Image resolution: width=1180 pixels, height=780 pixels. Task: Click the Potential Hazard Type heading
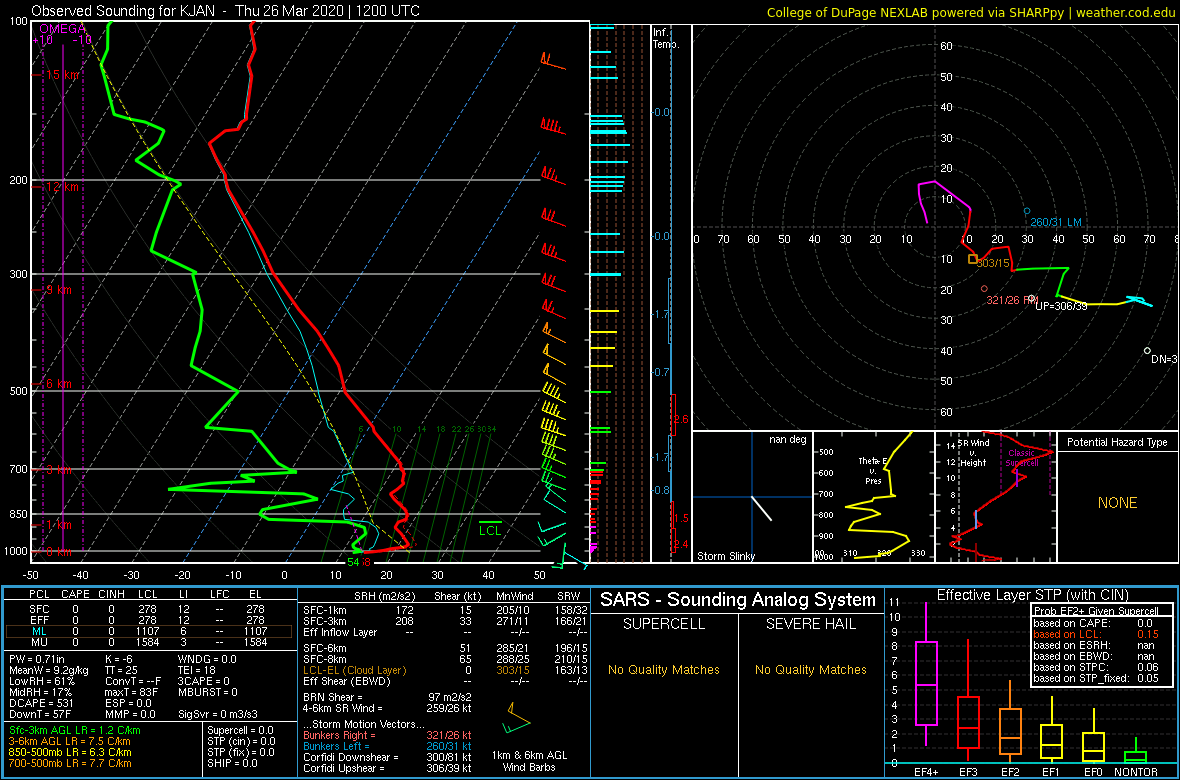1117,442
